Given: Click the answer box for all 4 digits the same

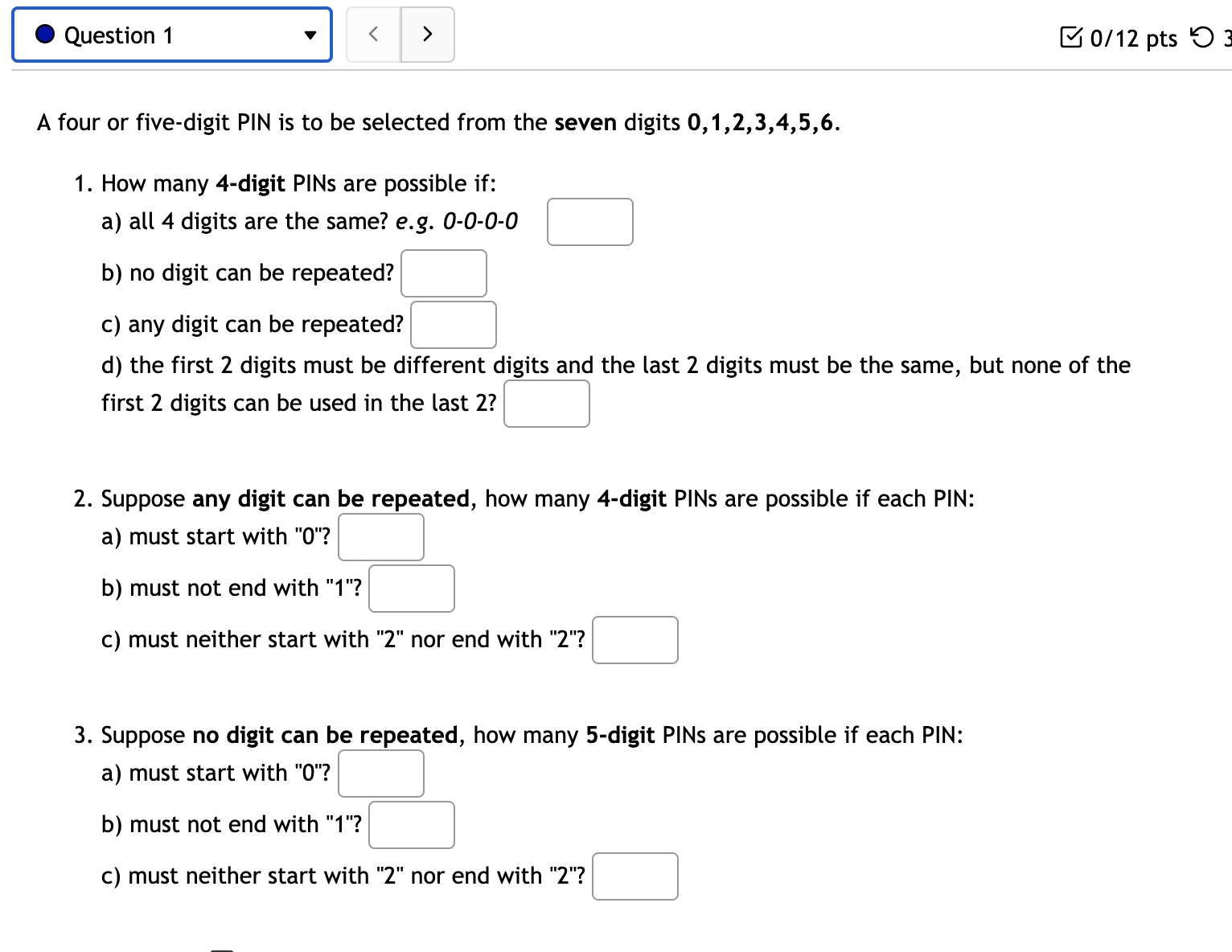Looking at the screenshot, I should 589,221.
